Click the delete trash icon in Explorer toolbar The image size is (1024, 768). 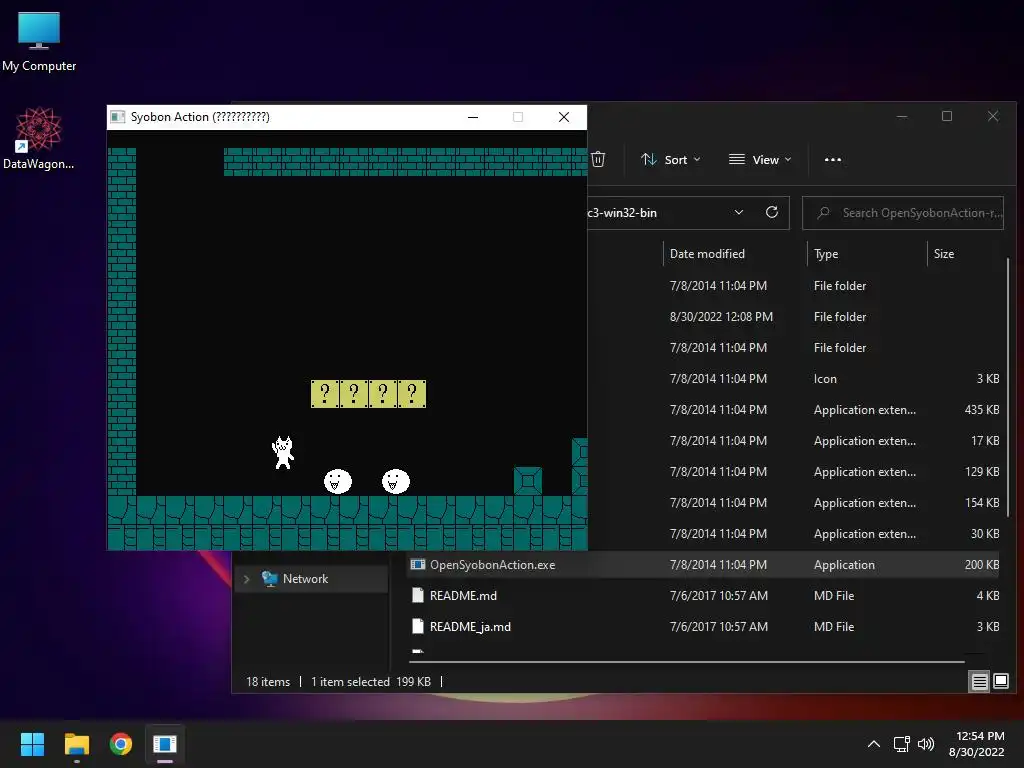coord(598,159)
